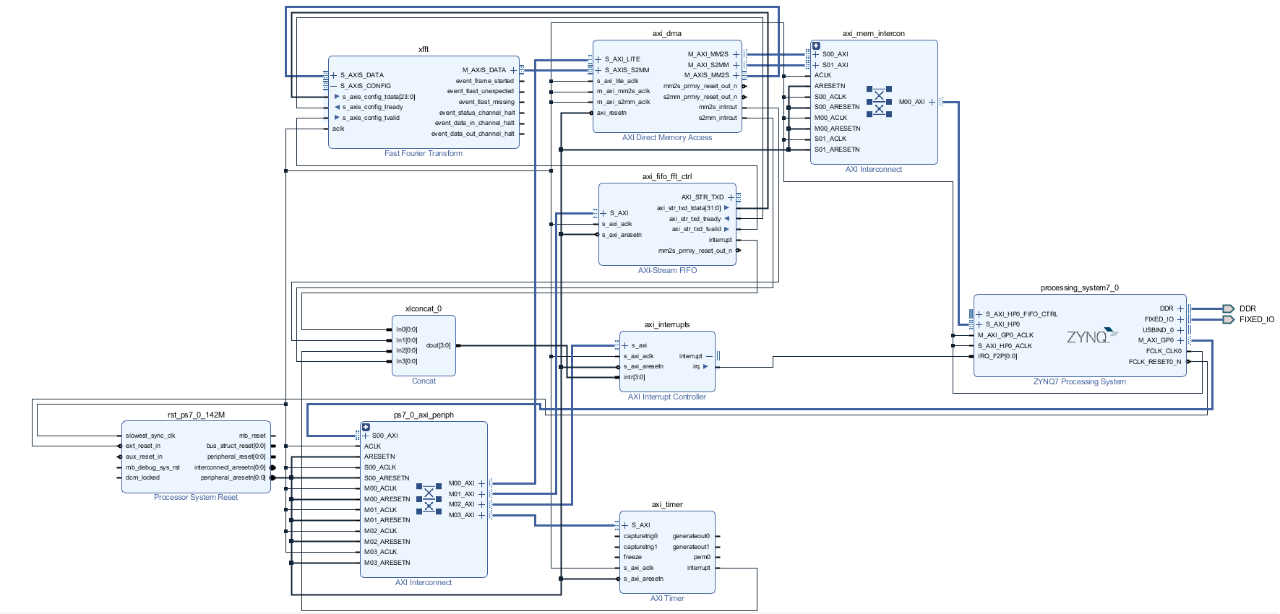Expand AXI_STR_TXD interface on axi_fifo_fft_ctrl
The width and height of the screenshot is (1280, 614).
pyautogui.click(x=731, y=197)
